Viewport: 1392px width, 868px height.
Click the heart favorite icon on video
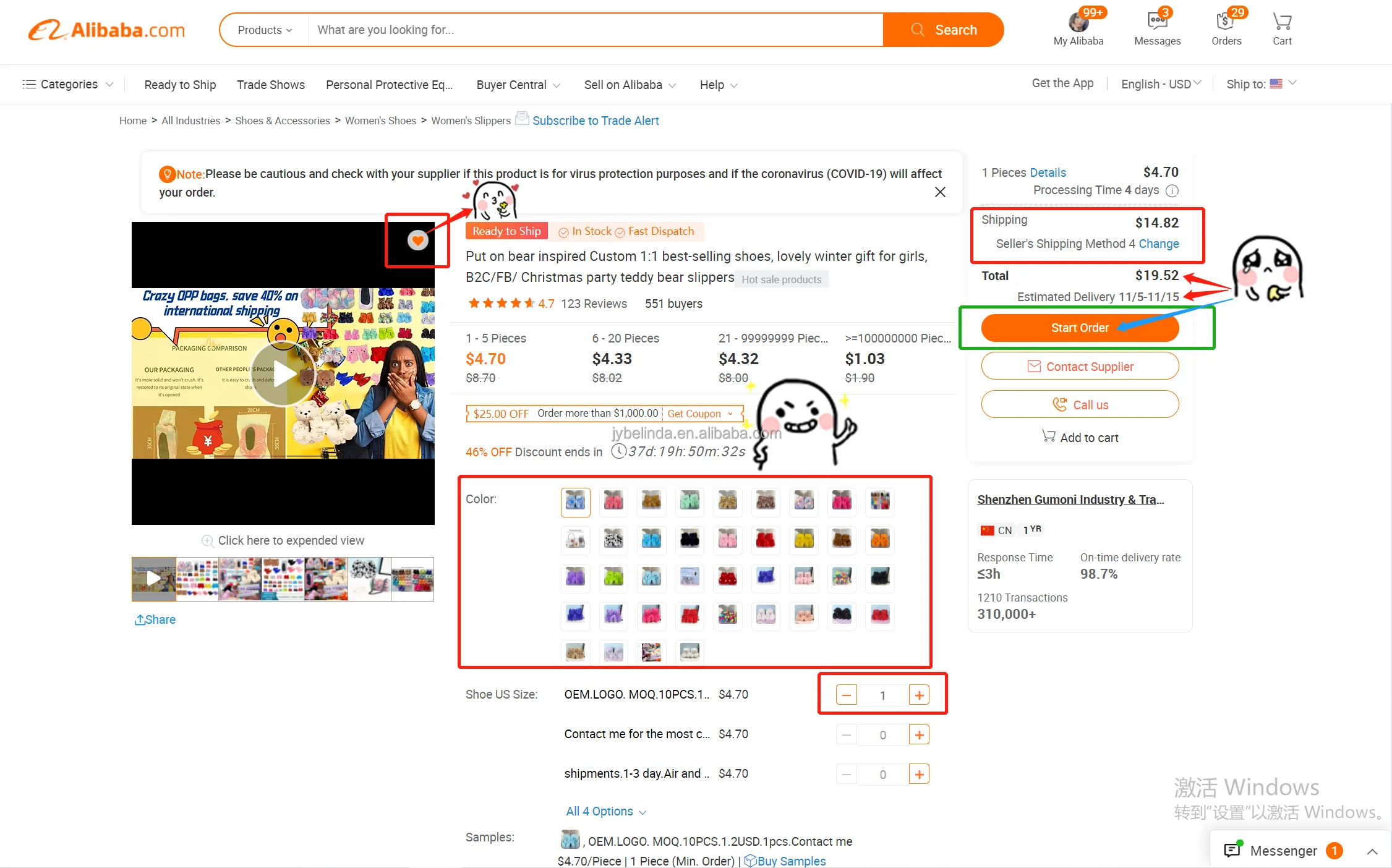click(x=417, y=240)
